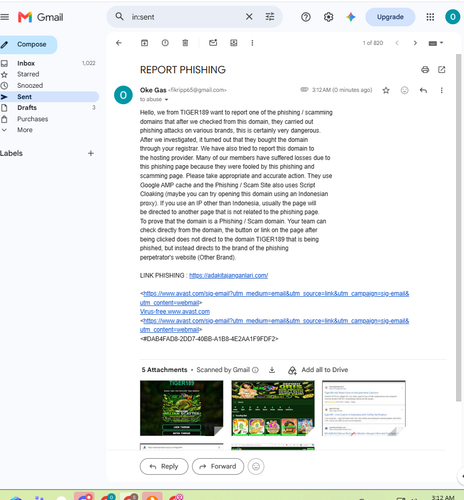464x500 pixels.
Task: Open the casino games attachment thumbnail
Action: [x=273, y=408]
